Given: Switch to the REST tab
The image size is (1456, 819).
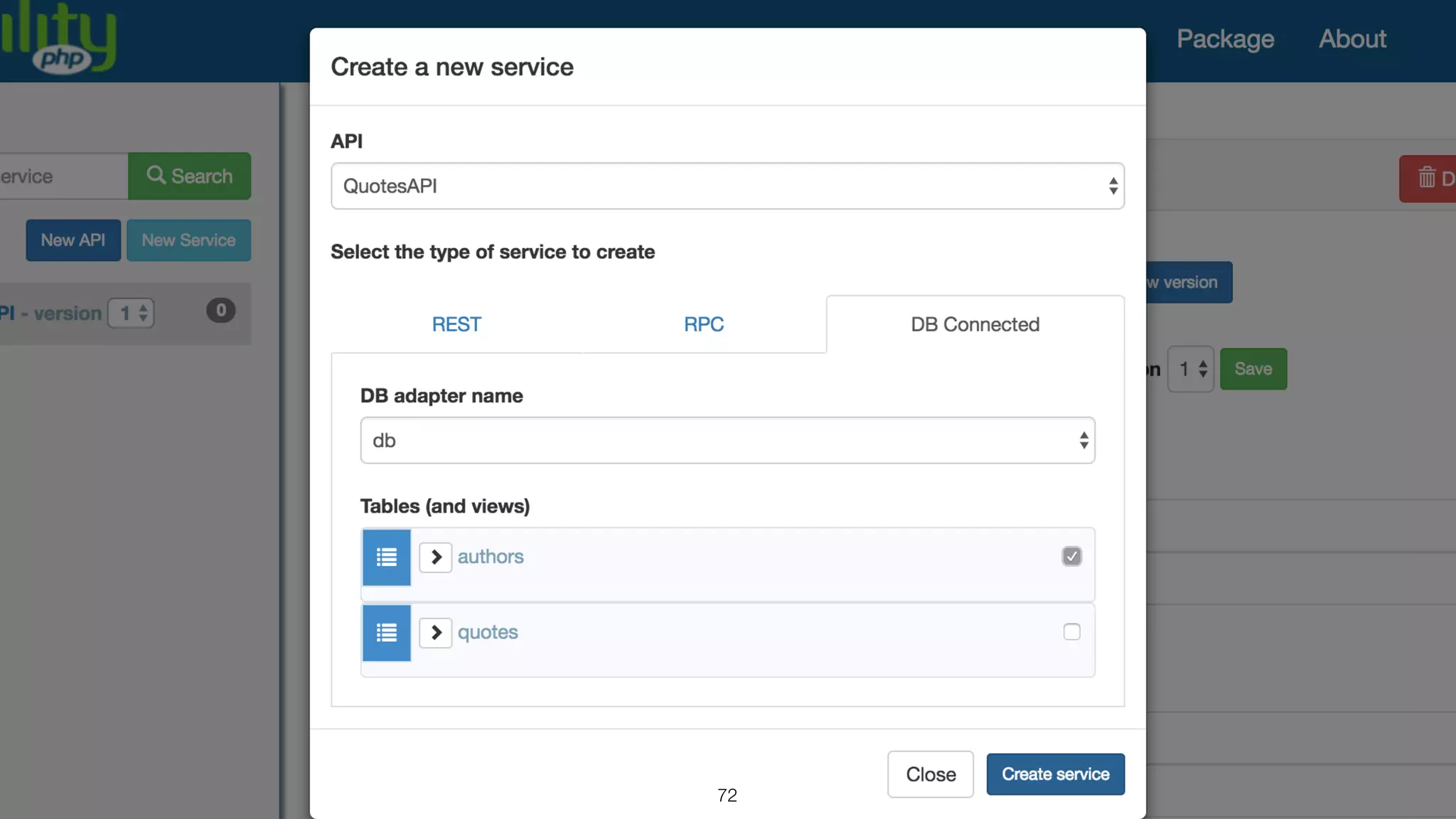Looking at the screenshot, I should point(456,324).
